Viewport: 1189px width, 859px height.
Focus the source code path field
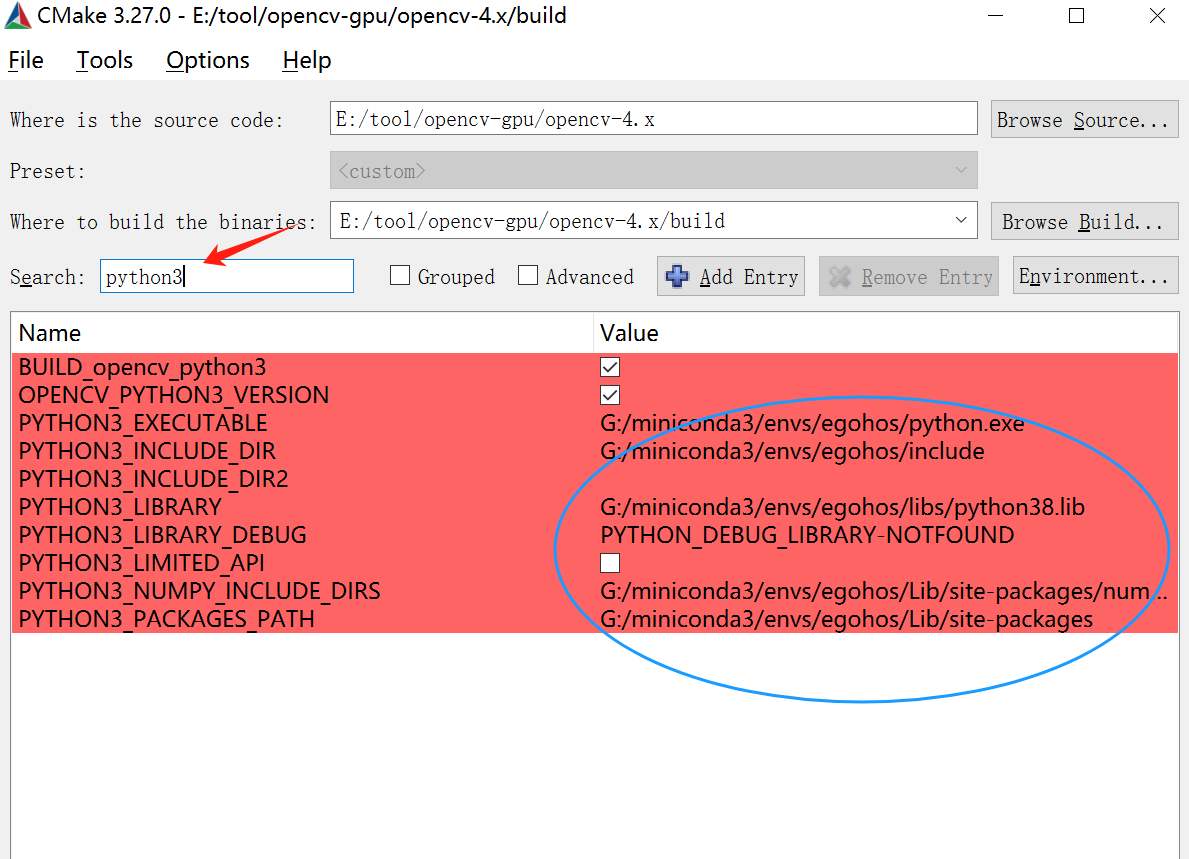click(654, 119)
